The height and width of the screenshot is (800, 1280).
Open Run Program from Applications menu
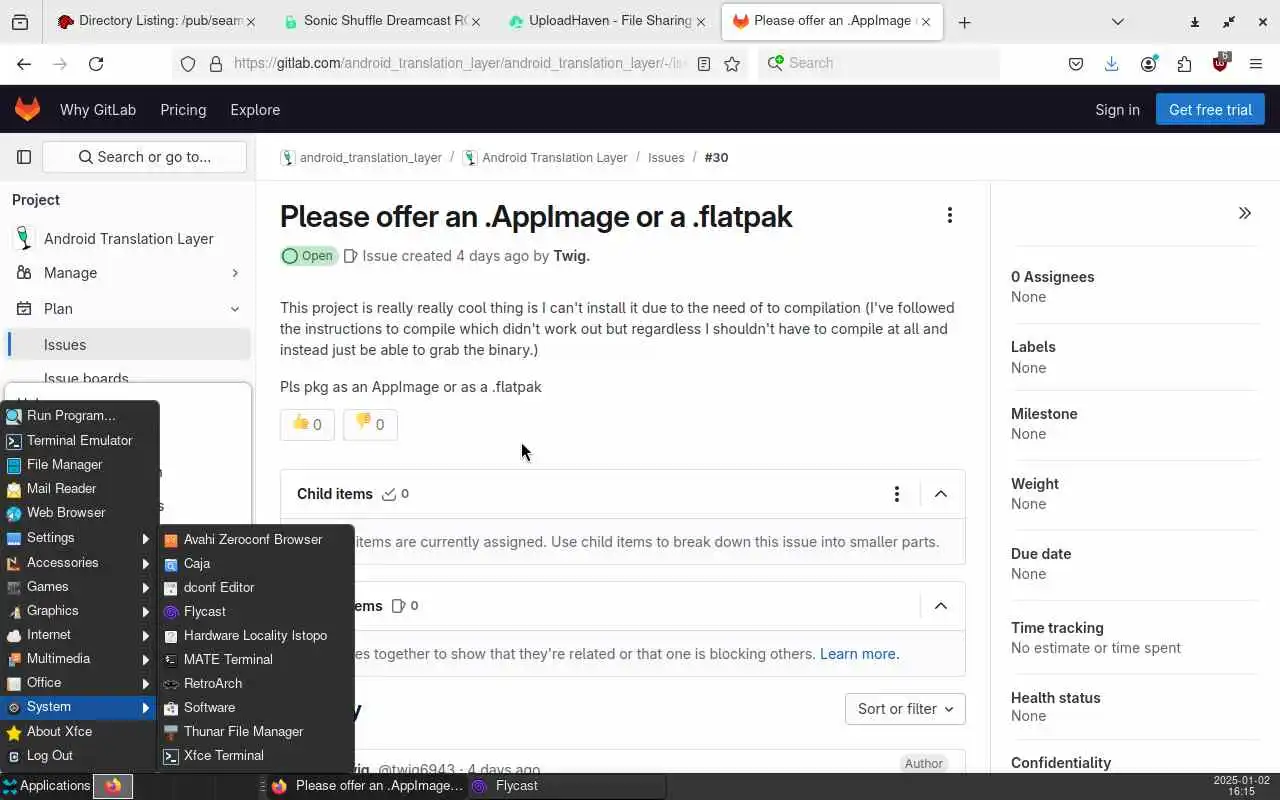pos(79,416)
